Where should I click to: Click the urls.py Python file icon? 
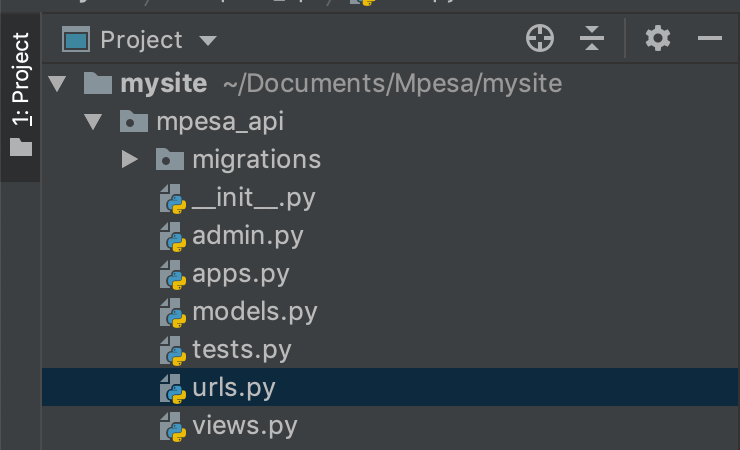[173, 388]
